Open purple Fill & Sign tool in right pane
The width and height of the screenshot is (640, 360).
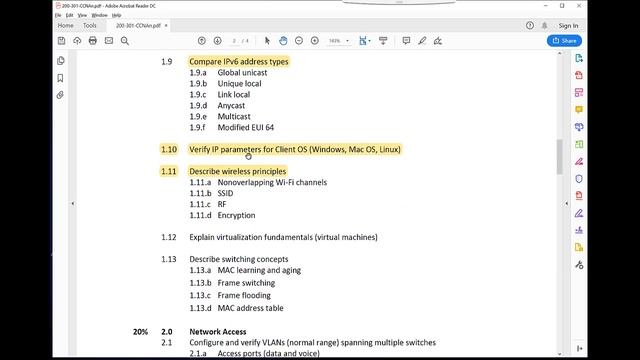click(579, 213)
